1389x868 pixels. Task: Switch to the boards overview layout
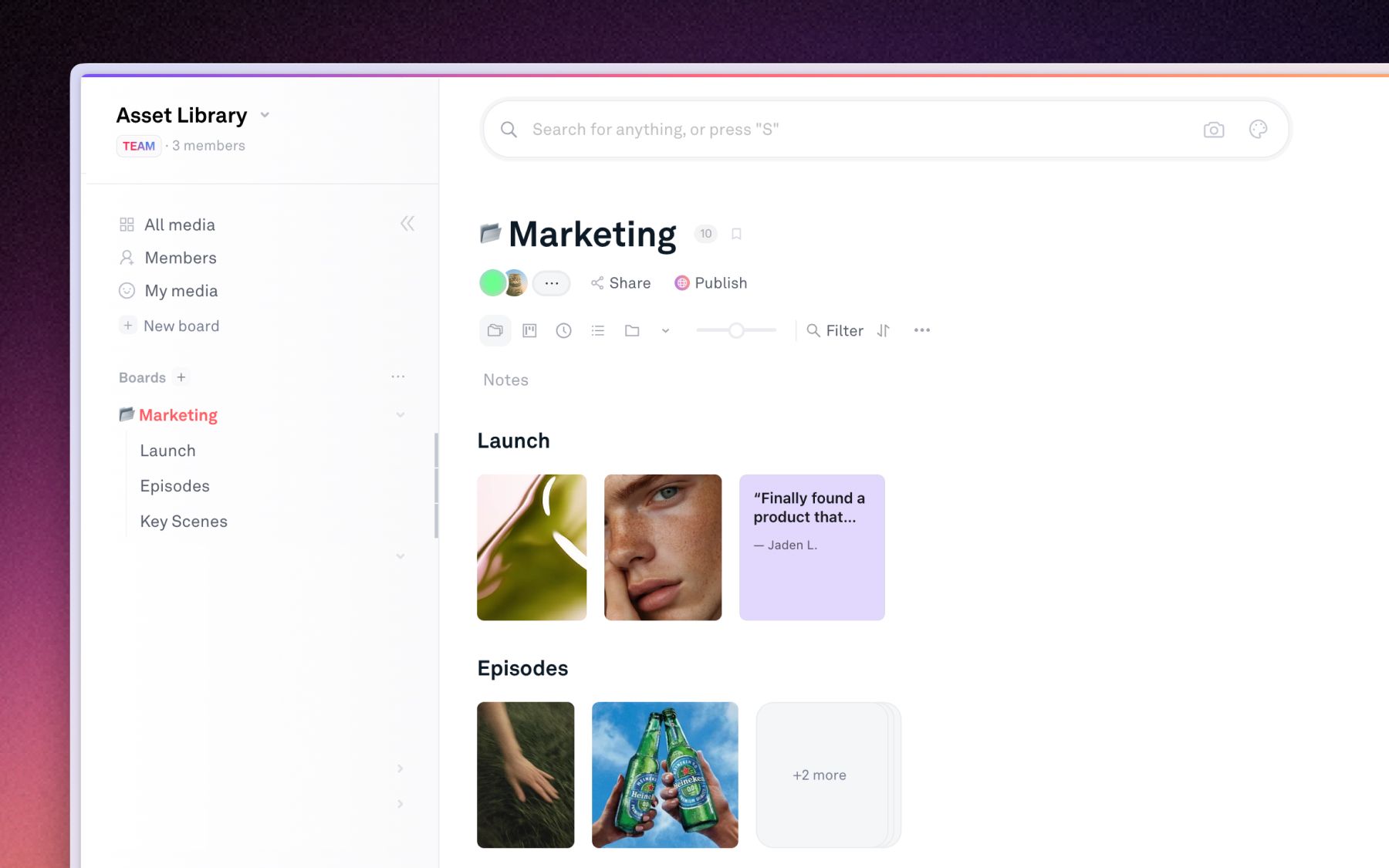495,330
